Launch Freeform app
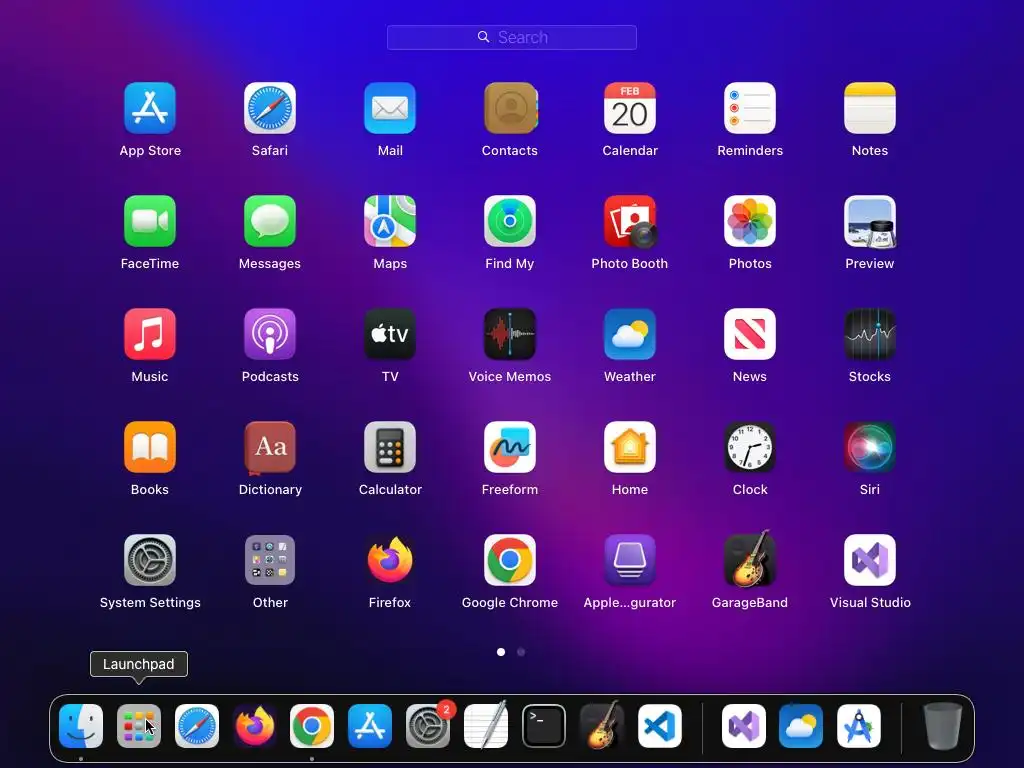The width and height of the screenshot is (1024, 768). click(510, 447)
